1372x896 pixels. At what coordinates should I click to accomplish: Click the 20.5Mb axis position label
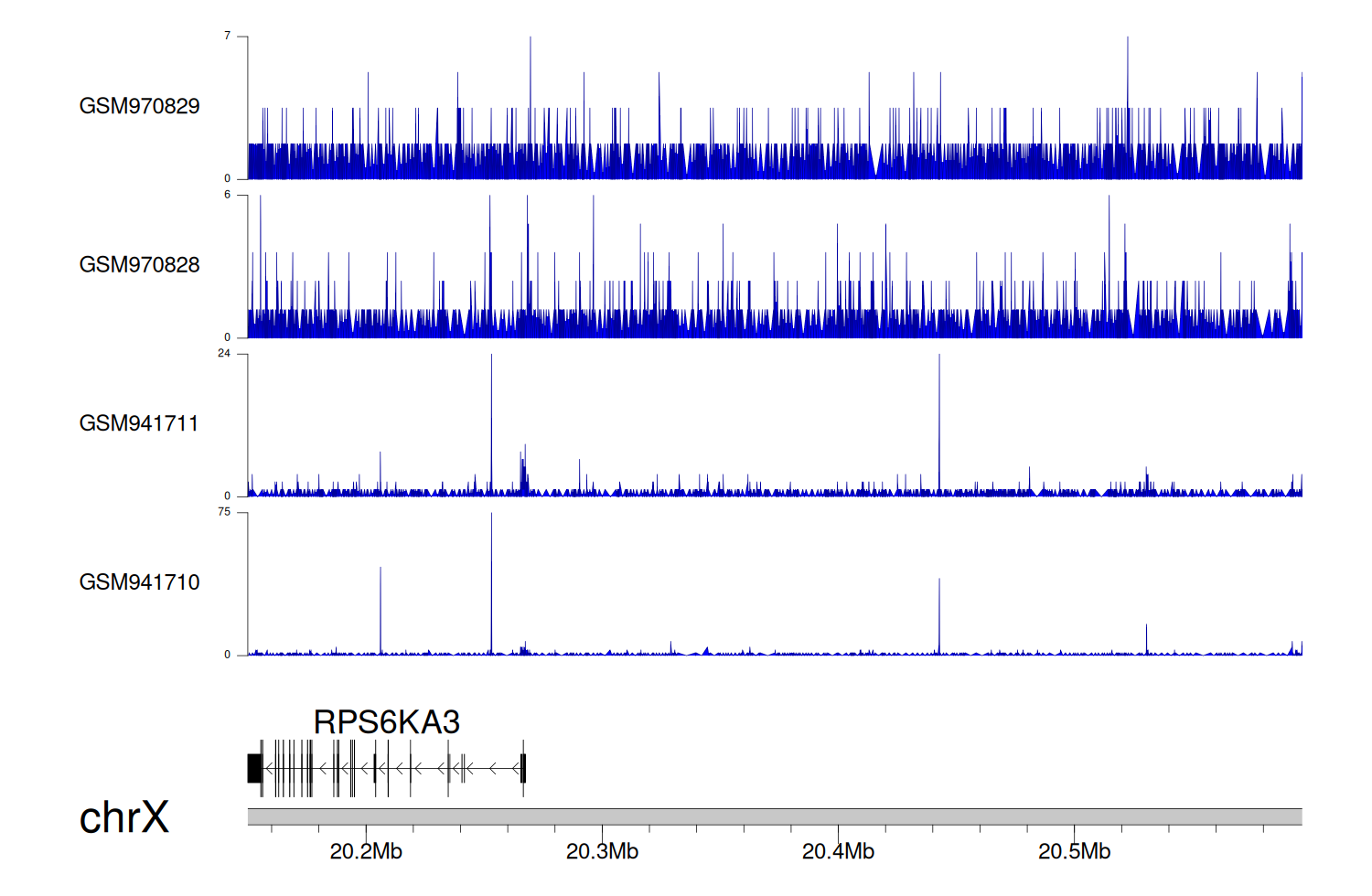click(x=1074, y=851)
